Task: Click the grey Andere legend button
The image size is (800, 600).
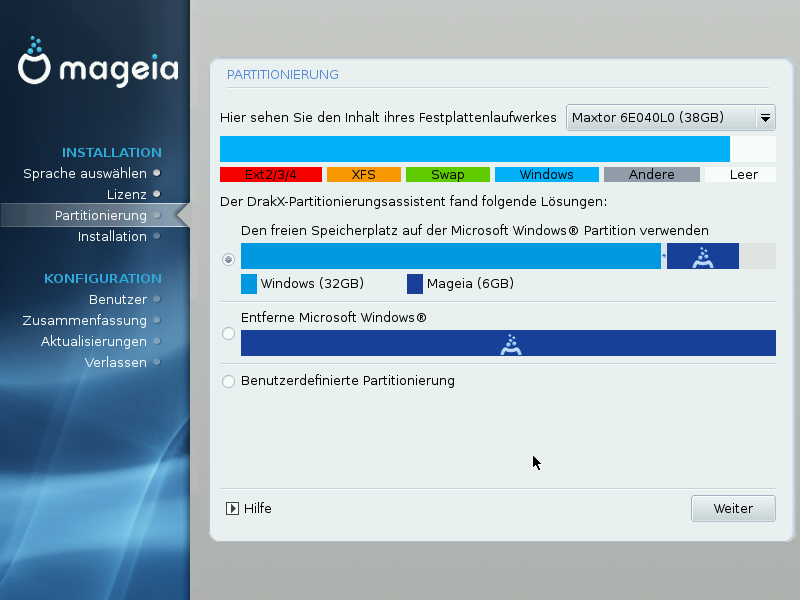Action: coord(652,174)
